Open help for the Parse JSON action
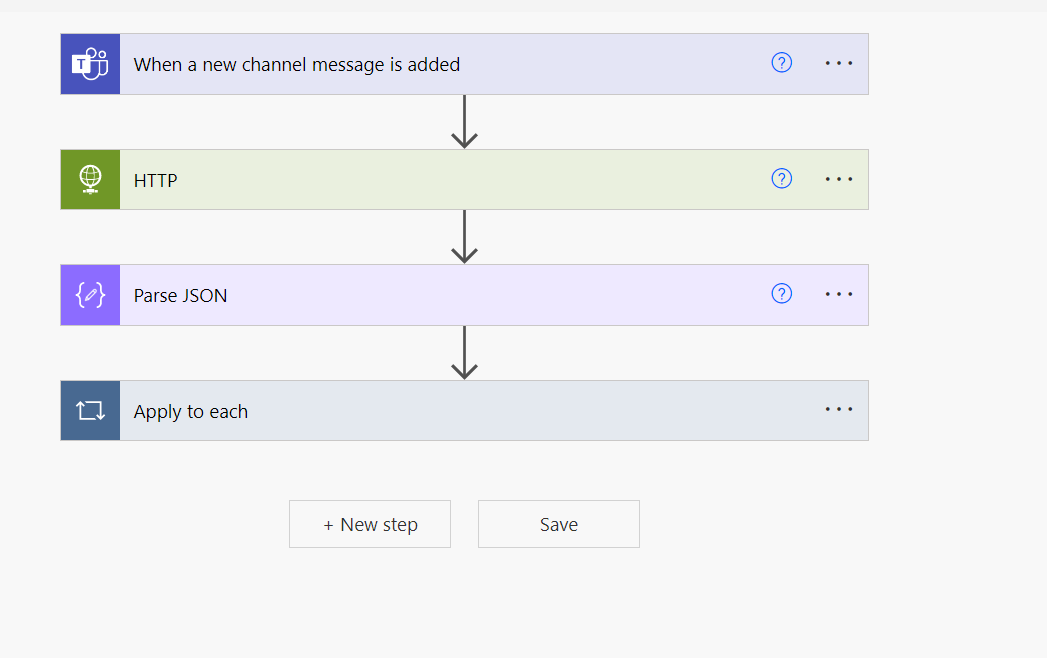This screenshot has height=658, width=1047. pyautogui.click(x=781, y=294)
